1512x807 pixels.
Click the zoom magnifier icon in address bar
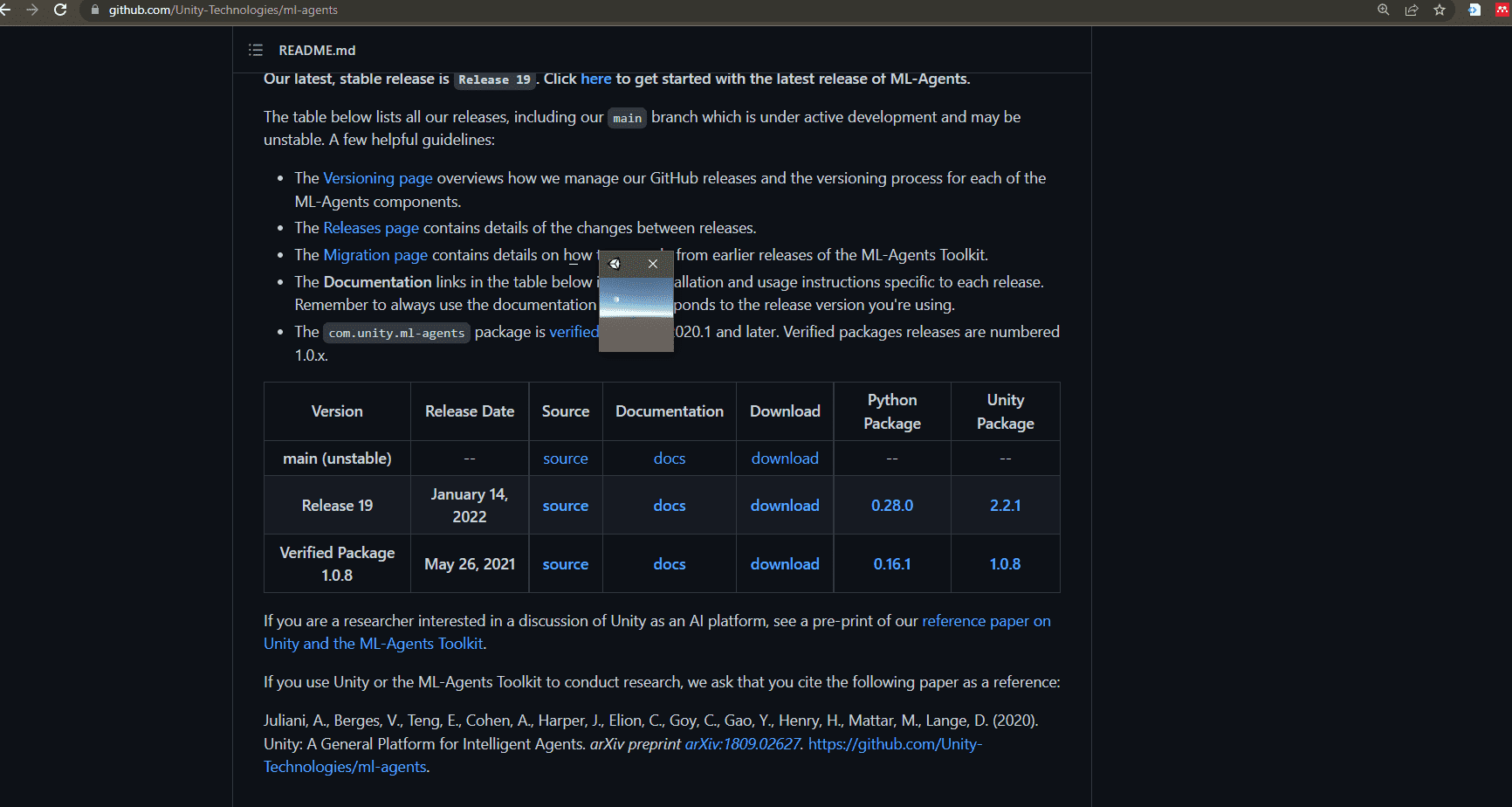(1384, 10)
